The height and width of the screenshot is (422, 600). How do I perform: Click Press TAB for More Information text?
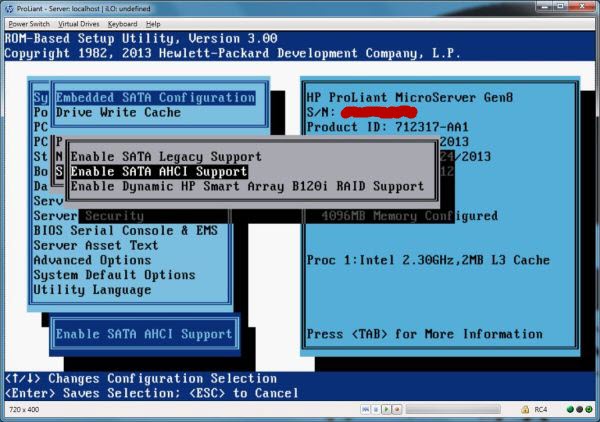pyautogui.click(x=425, y=334)
